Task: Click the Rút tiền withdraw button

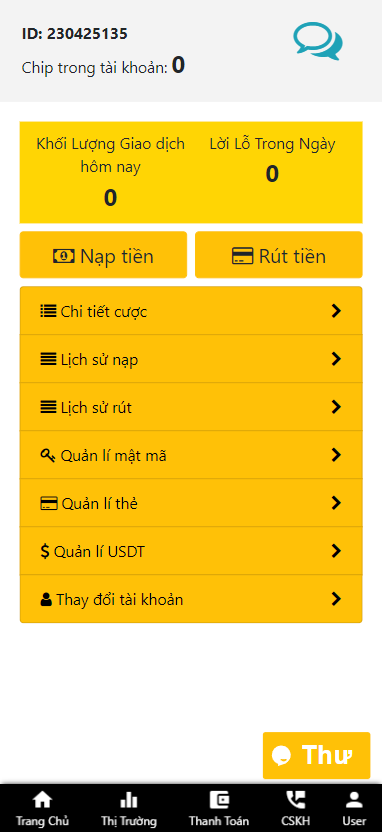Action: coord(279,255)
